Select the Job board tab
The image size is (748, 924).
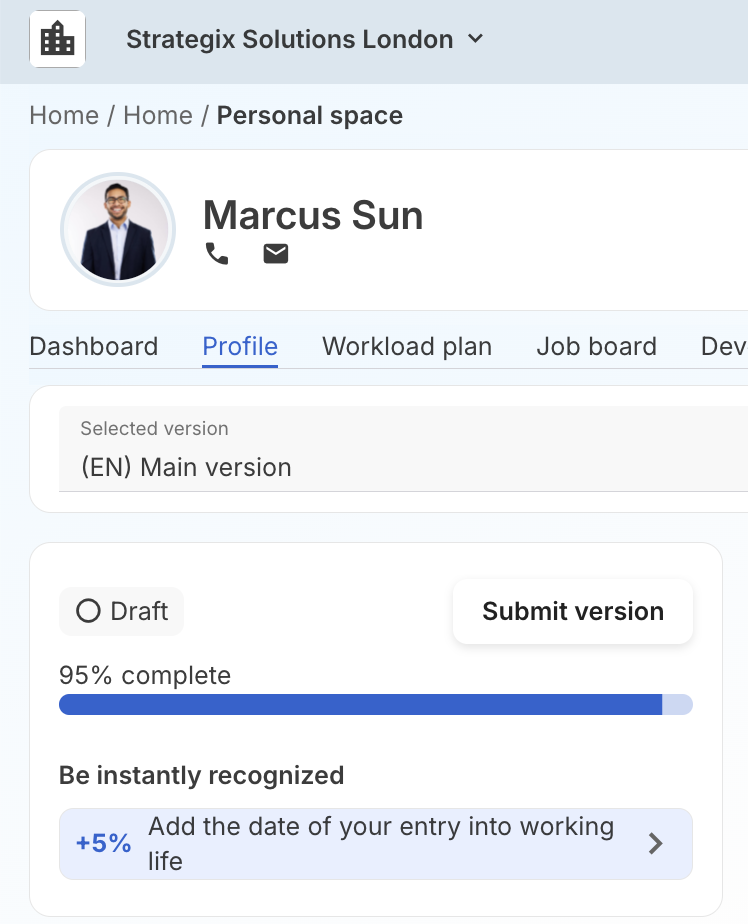tap(596, 346)
